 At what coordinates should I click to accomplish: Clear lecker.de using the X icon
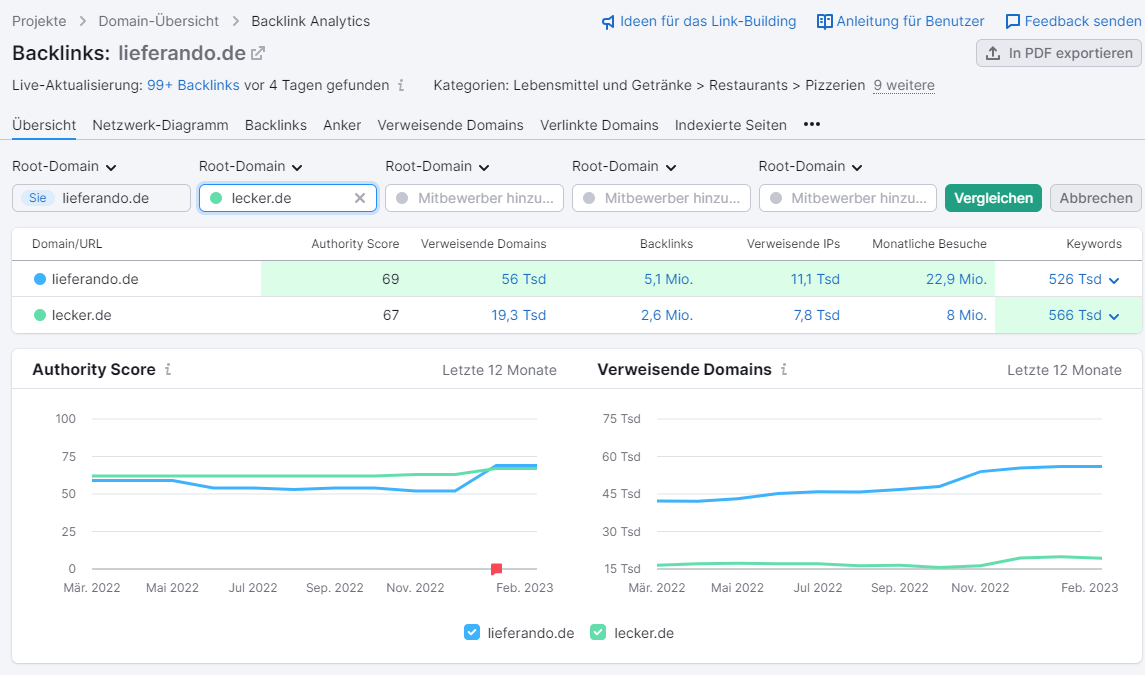359,198
